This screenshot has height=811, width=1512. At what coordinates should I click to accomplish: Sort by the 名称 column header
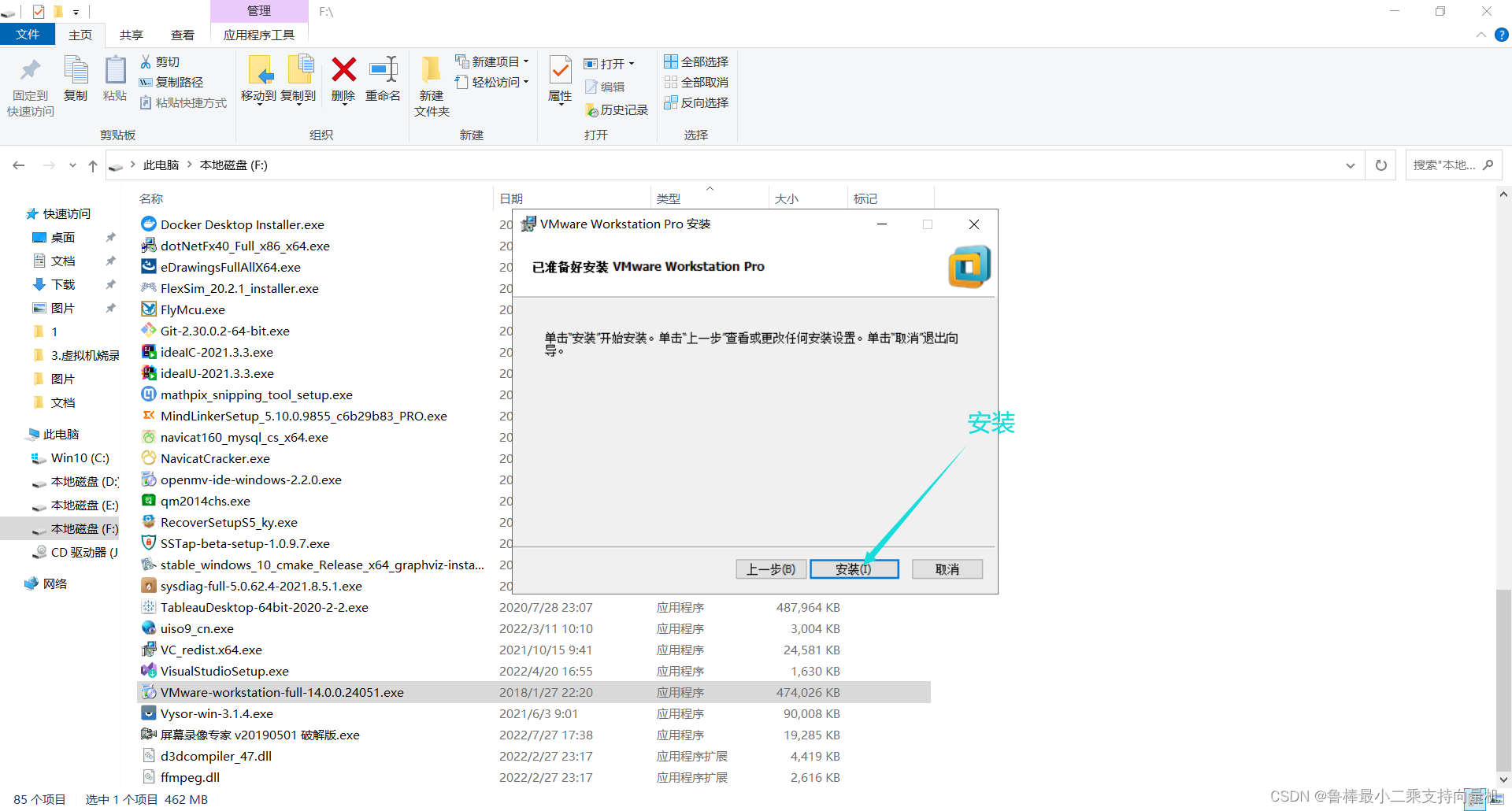tap(151, 199)
